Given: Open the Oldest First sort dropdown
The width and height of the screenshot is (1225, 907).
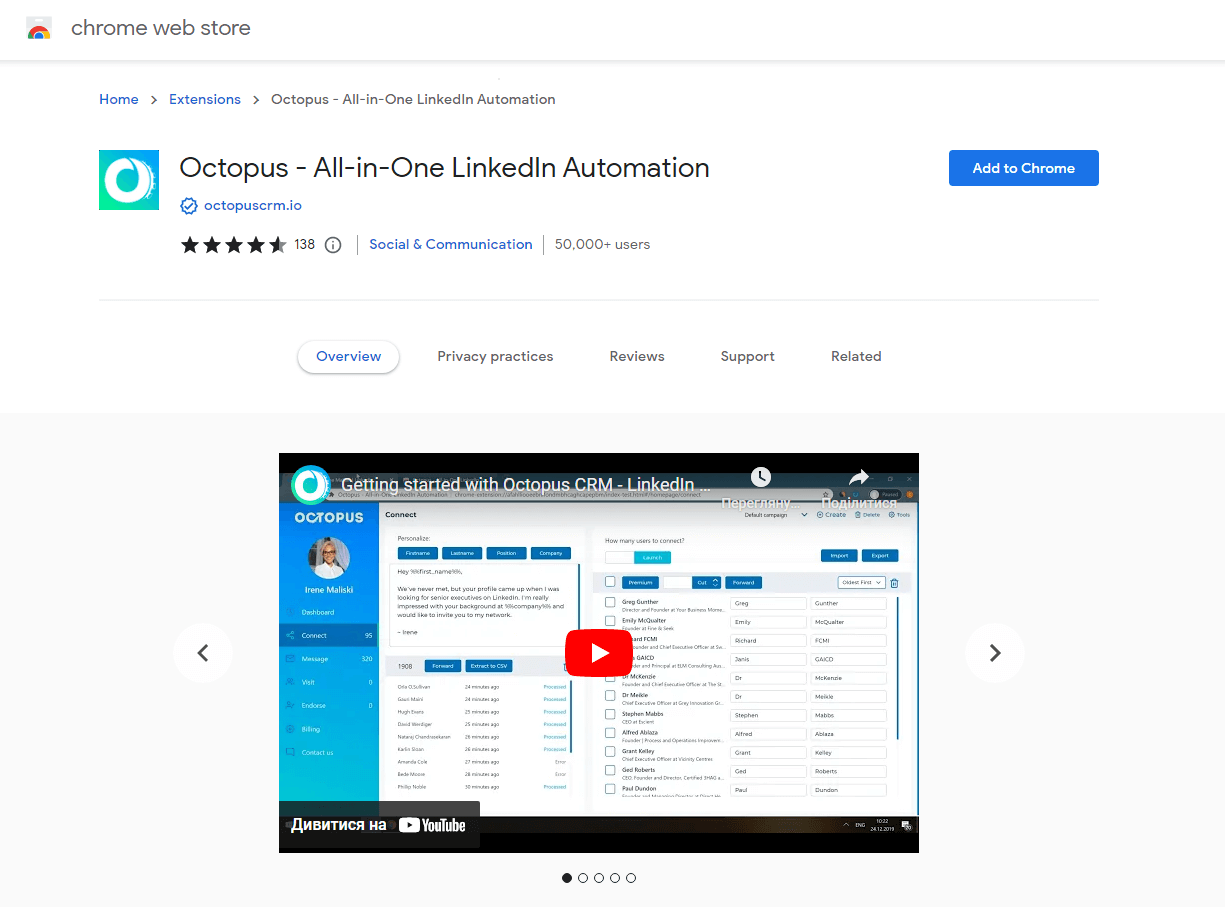Looking at the screenshot, I should [862, 582].
